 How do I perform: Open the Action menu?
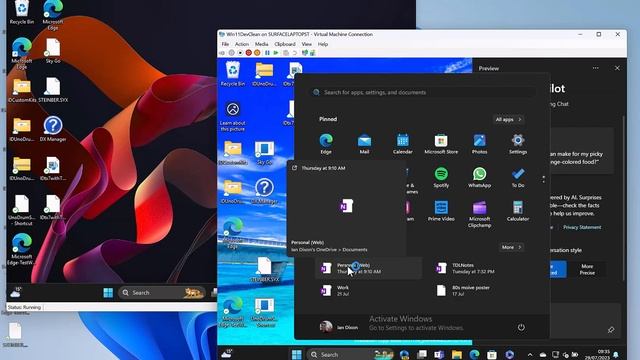tap(242, 44)
